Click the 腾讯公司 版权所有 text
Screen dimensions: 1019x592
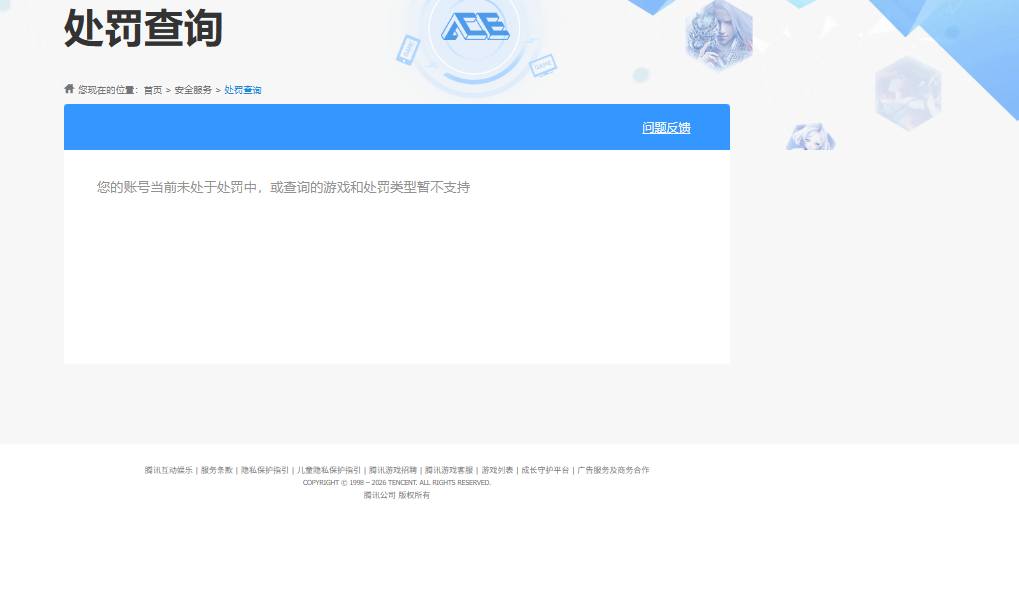pyautogui.click(x=396, y=495)
